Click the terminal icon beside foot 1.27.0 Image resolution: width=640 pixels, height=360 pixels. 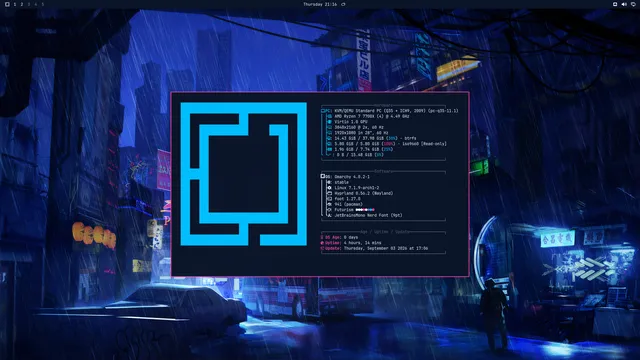coord(329,199)
